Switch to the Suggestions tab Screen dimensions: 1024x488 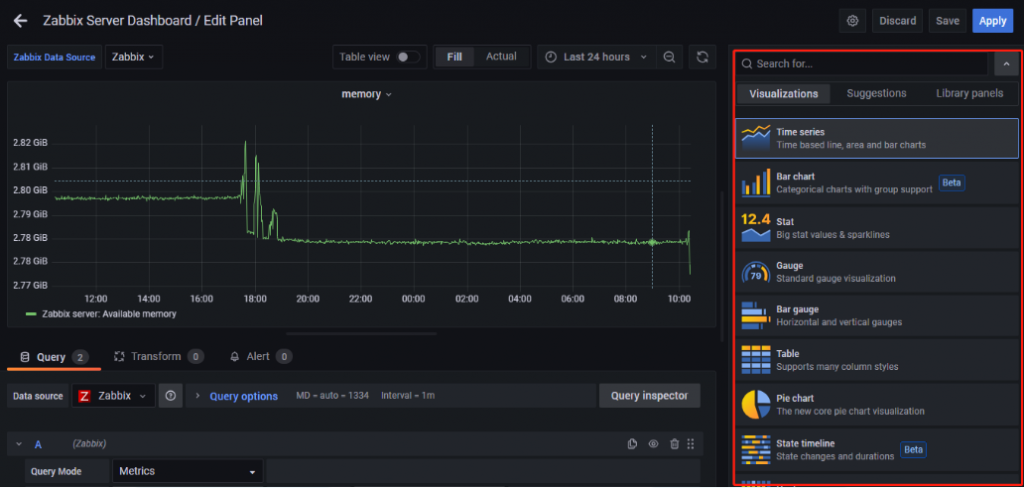[x=876, y=93]
